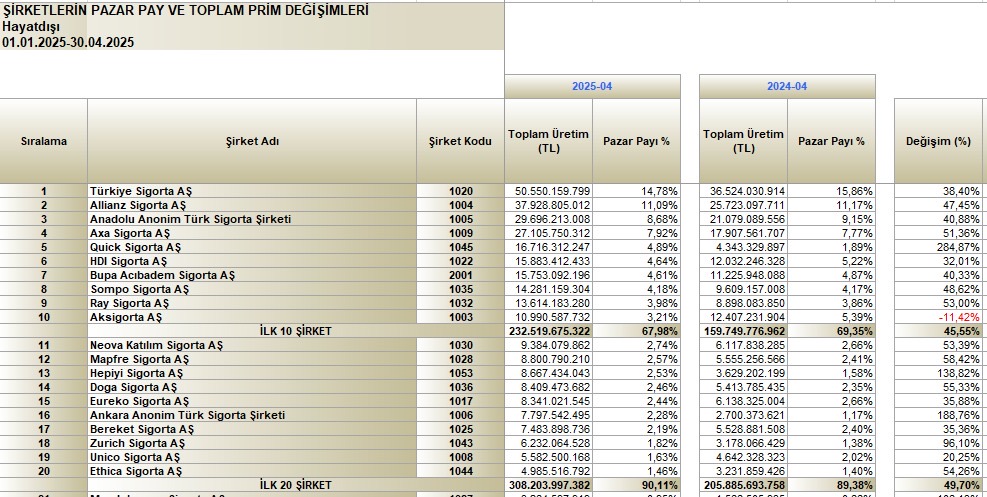The width and height of the screenshot is (987, 497).
Task: Click company code 1053 cell
Action: [x=460, y=373]
